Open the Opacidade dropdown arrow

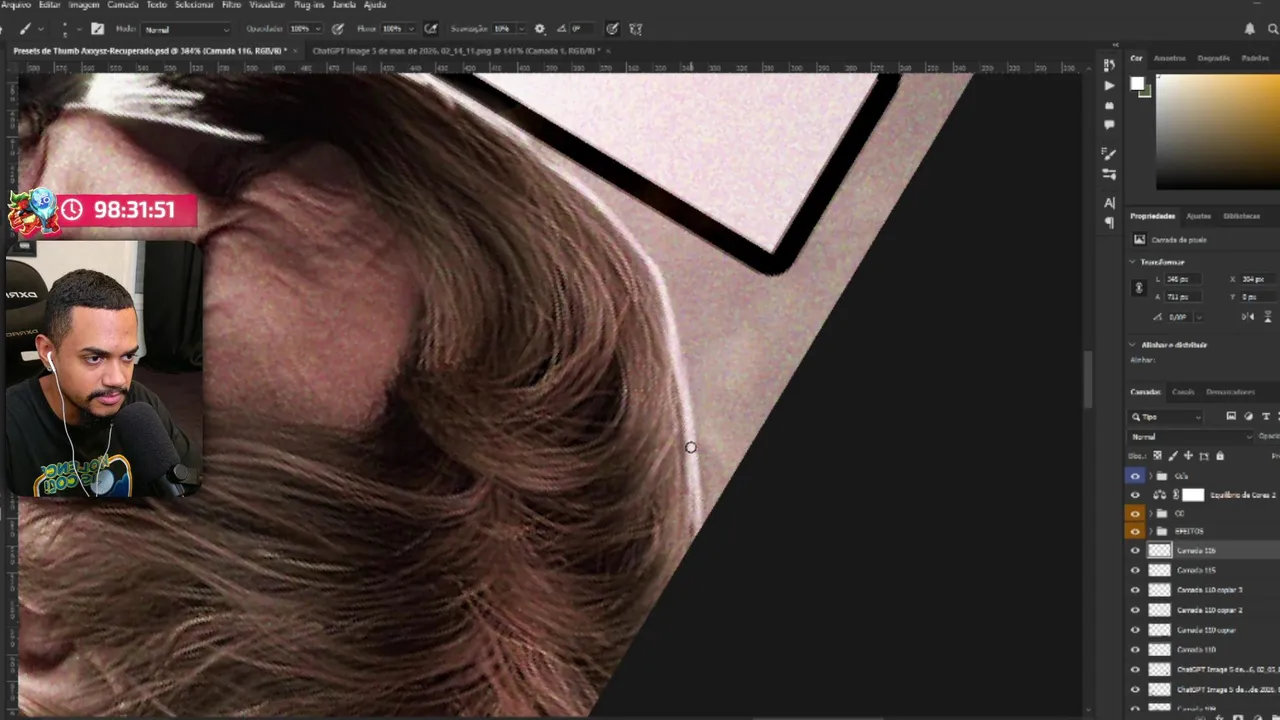319,29
